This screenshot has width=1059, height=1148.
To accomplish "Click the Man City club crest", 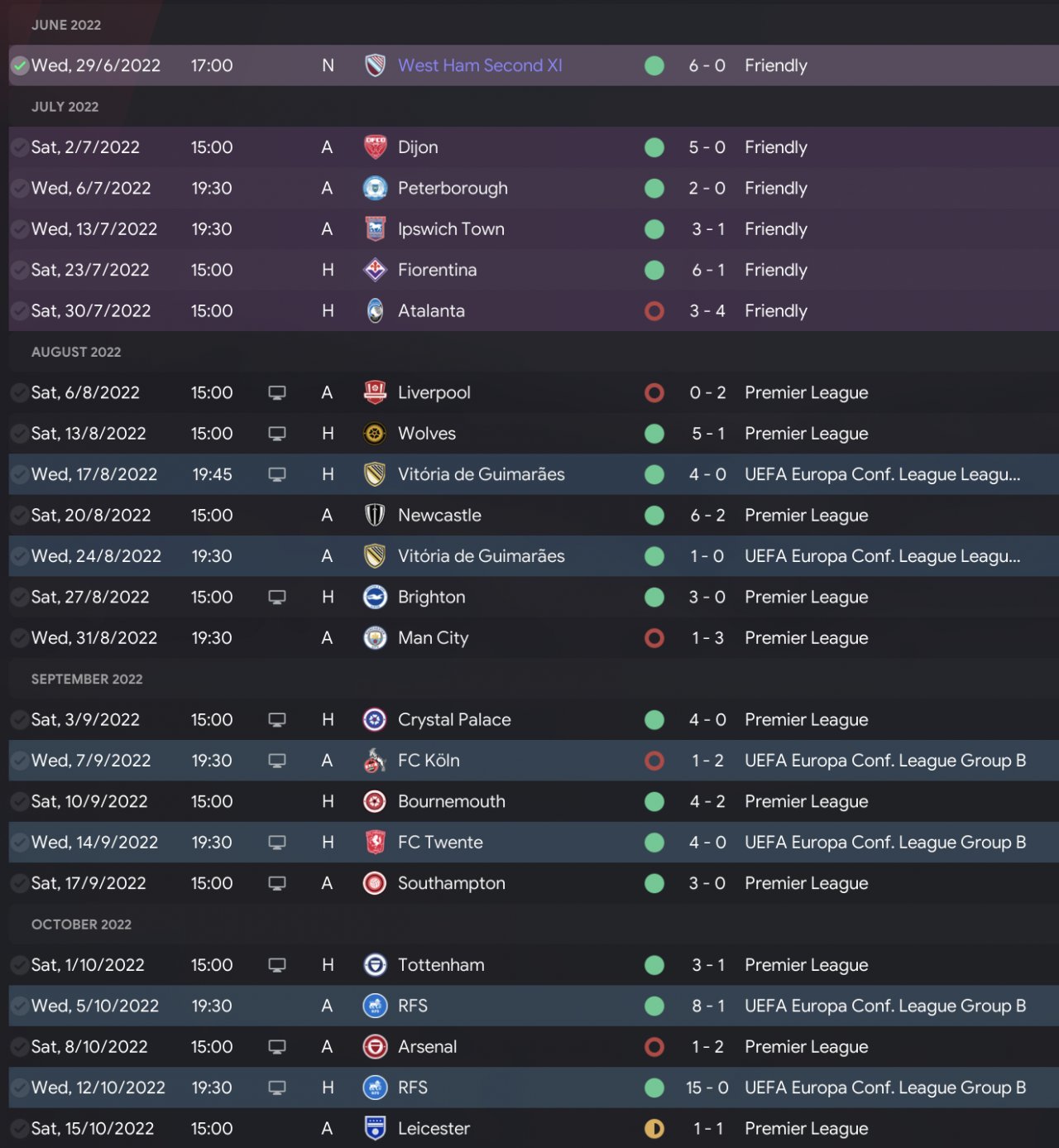I will pos(375,638).
